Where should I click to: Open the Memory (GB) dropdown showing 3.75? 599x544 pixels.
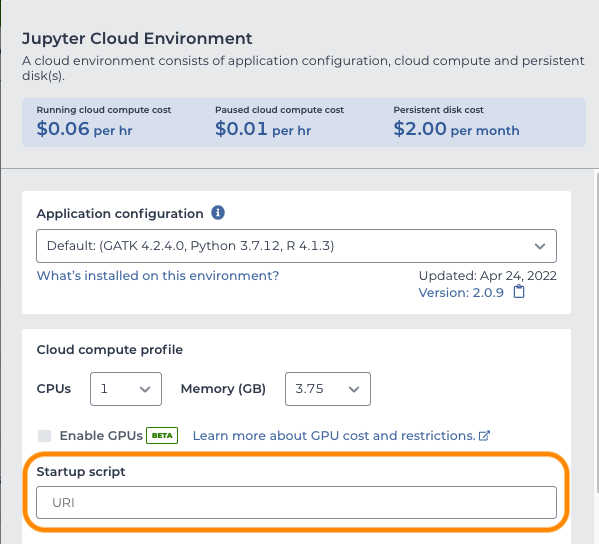328,389
